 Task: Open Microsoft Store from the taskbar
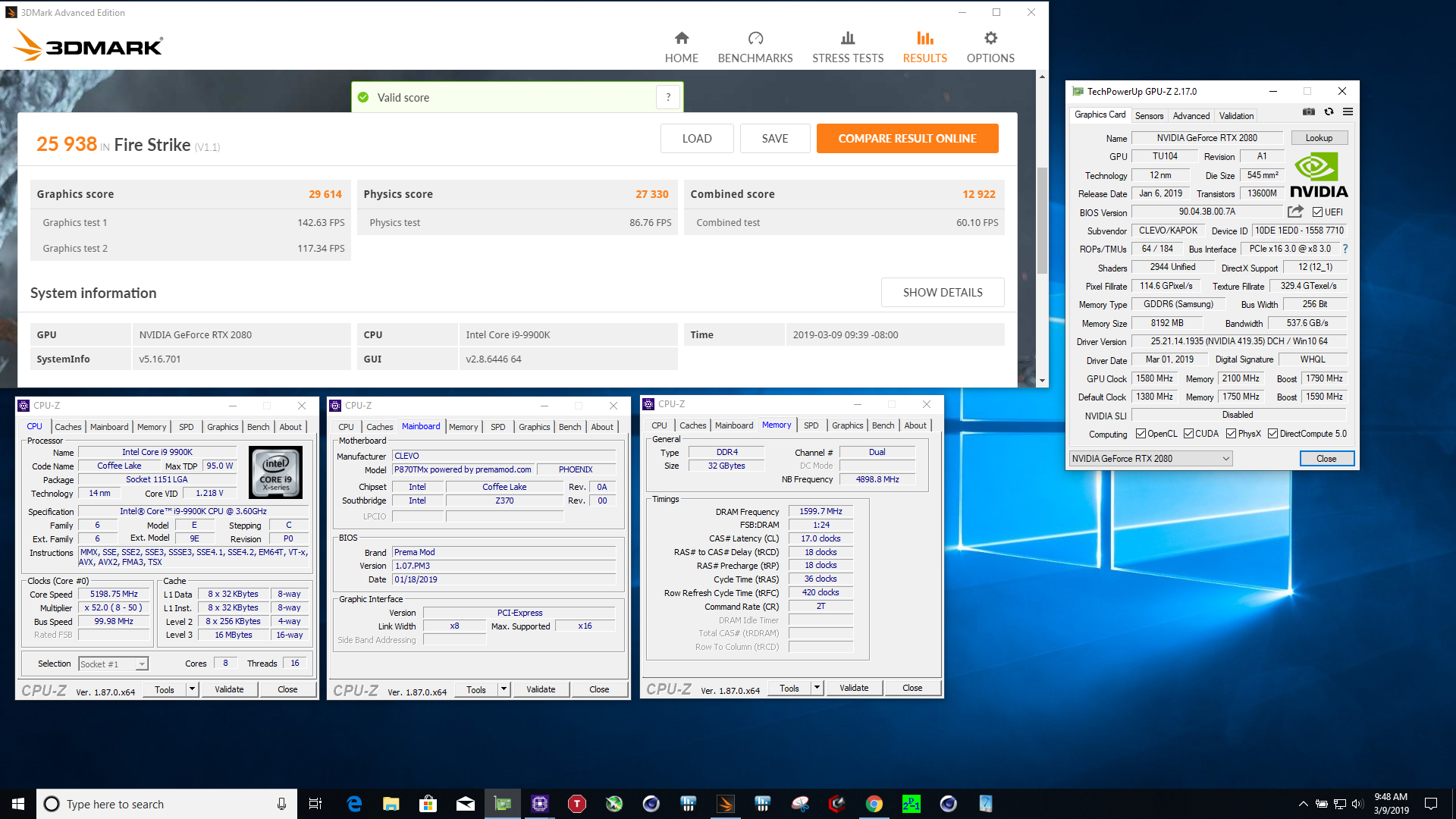(x=428, y=804)
